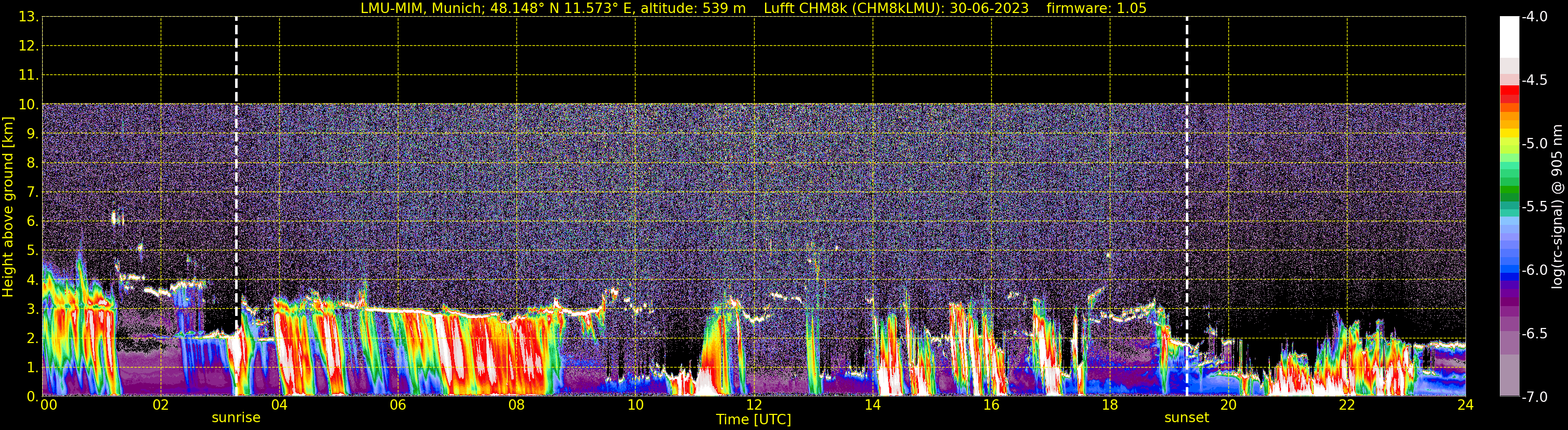Click the "5." tick label on the height axis
1568x430 pixels.
click(32, 250)
